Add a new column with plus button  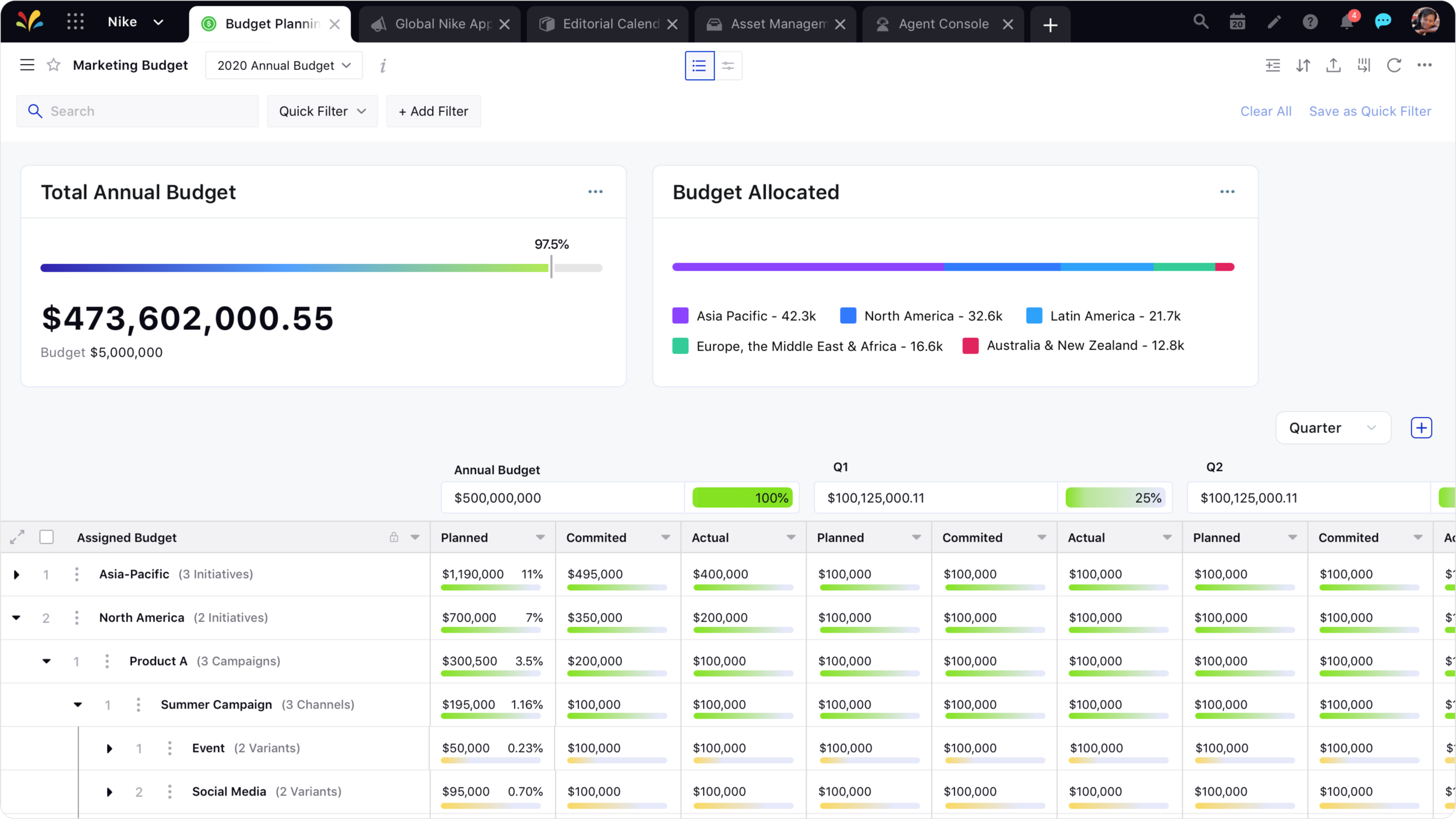click(1421, 428)
